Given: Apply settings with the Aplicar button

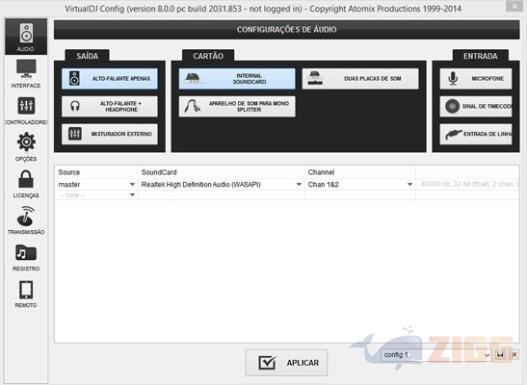Looking at the screenshot, I should (287, 362).
